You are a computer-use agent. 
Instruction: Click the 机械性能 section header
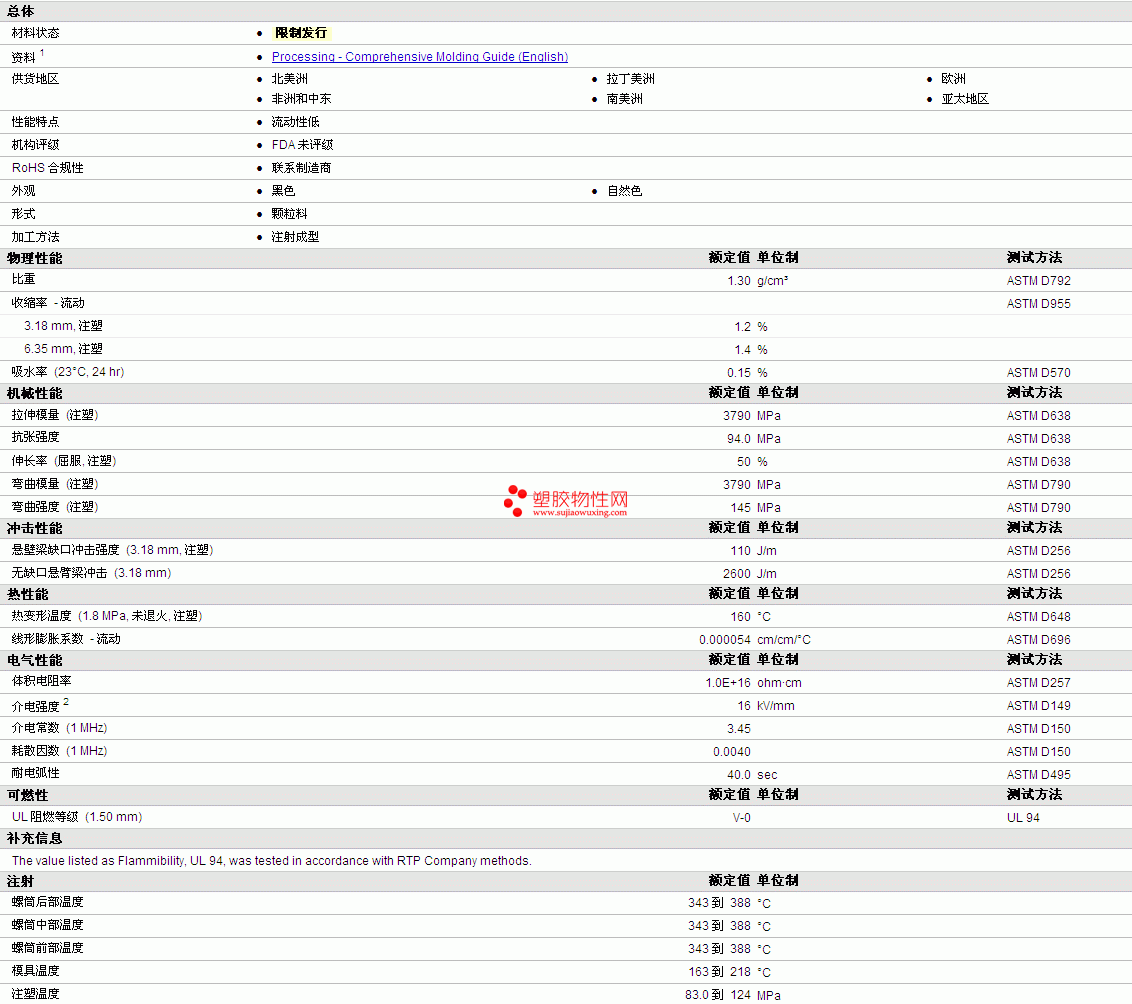(35, 393)
